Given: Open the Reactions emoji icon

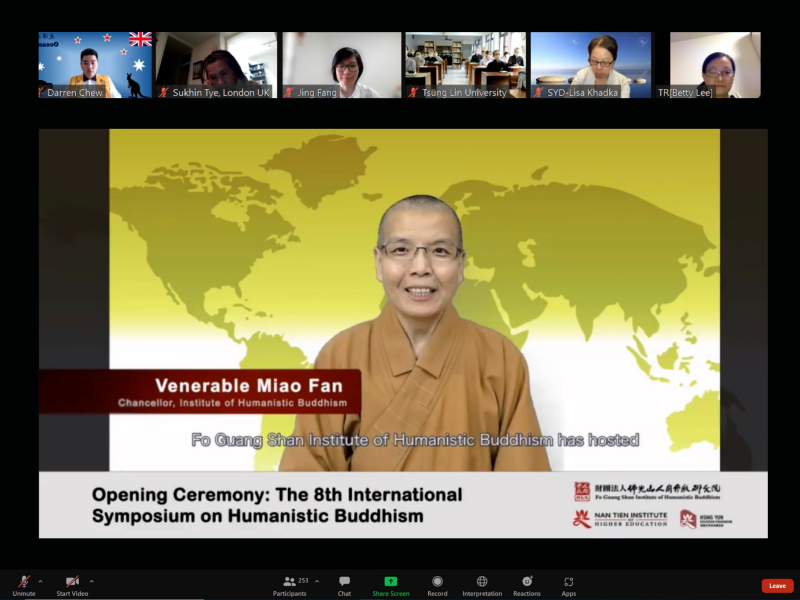Looking at the screenshot, I should coord(527,581).
